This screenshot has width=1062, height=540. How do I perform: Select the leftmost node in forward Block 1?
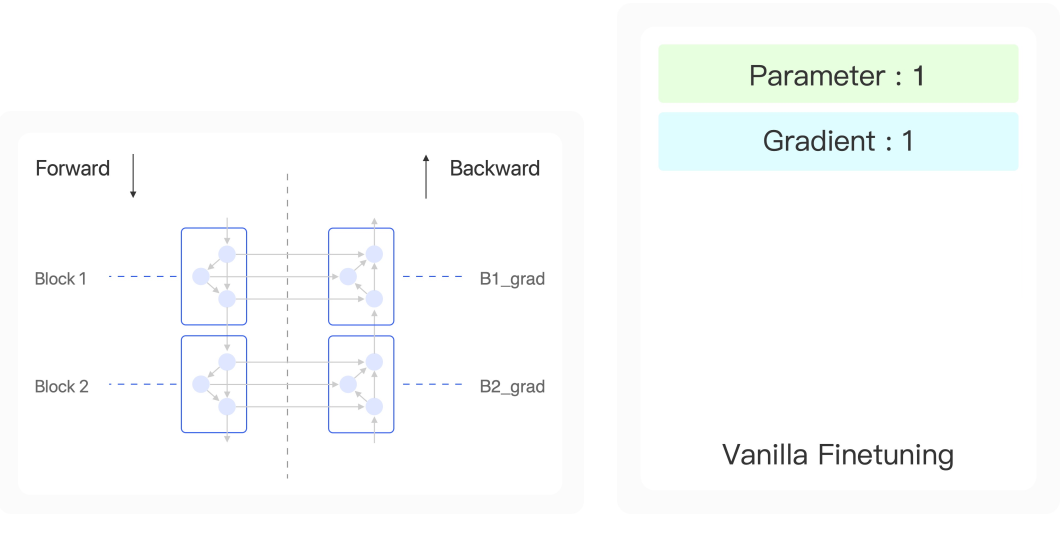tap(201, 276)
